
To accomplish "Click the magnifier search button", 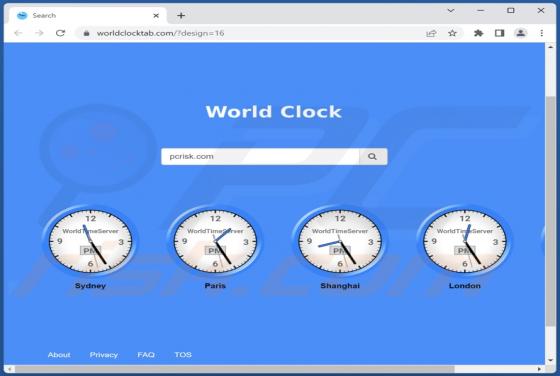I will [x=373, y=156].
